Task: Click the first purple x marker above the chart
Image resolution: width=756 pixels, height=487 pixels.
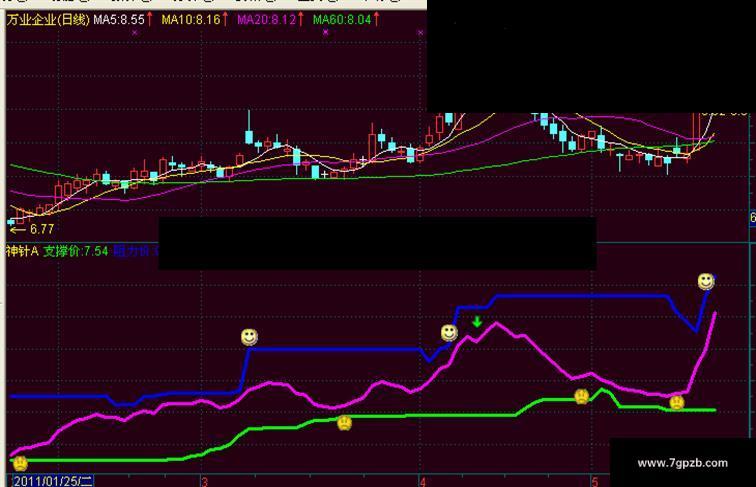Action: click(135, 32)
